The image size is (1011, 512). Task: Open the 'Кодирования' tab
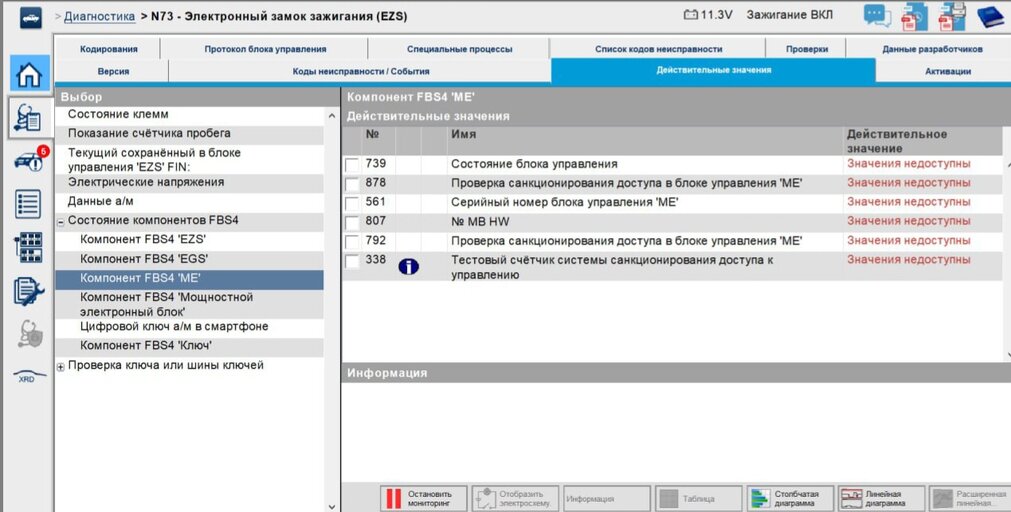108,49
